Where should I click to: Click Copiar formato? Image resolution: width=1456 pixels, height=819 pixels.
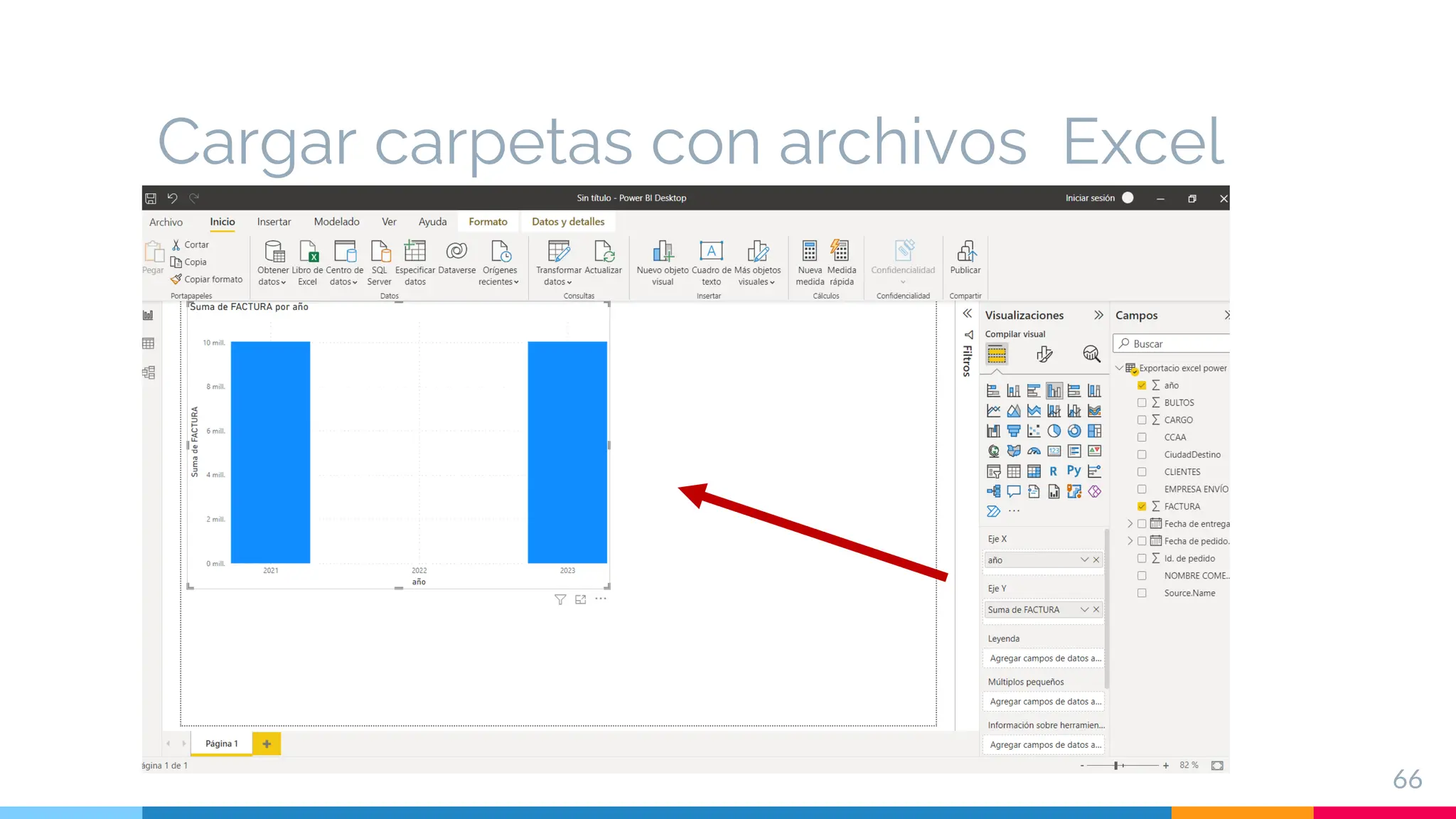click(x=207, y=279)
